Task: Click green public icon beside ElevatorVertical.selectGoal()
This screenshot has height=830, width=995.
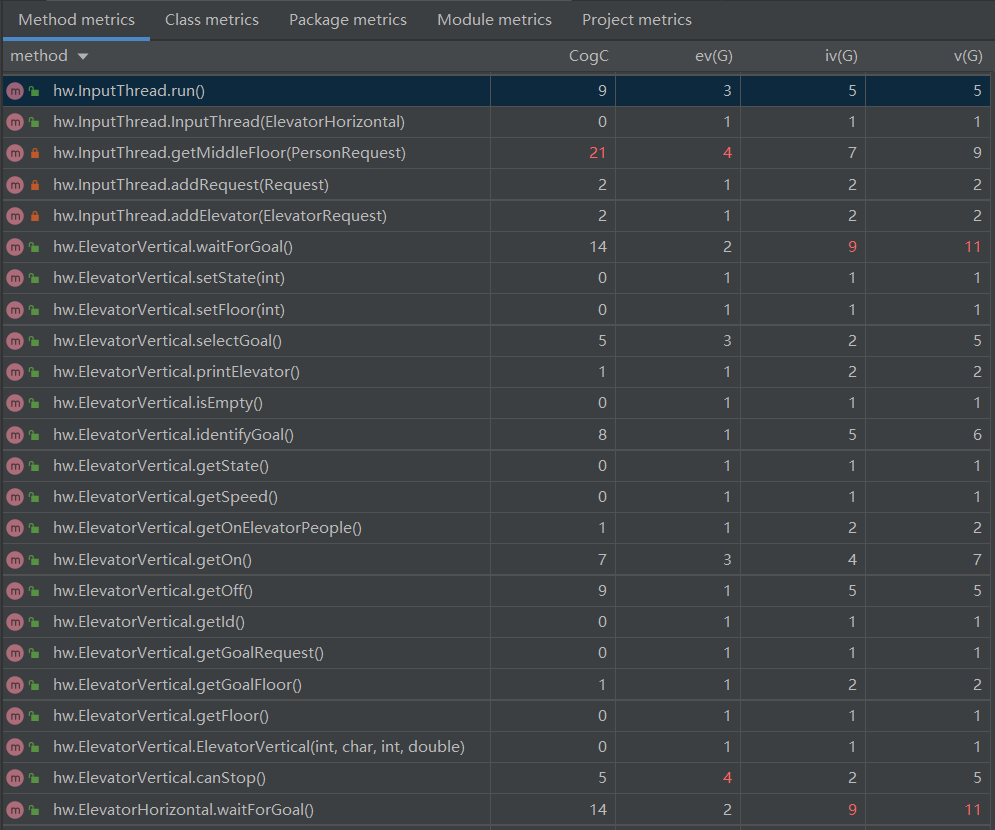Action: click(x=34, y=341)
